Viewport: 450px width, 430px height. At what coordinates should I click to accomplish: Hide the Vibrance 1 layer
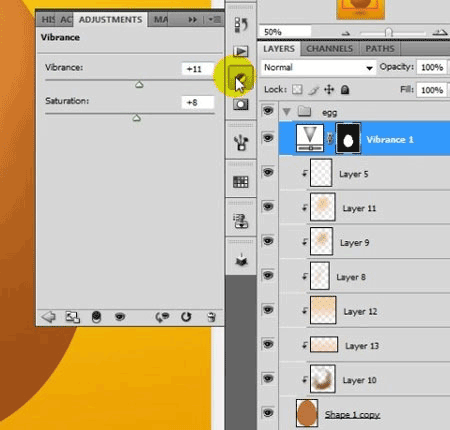(x=268, y=138)
